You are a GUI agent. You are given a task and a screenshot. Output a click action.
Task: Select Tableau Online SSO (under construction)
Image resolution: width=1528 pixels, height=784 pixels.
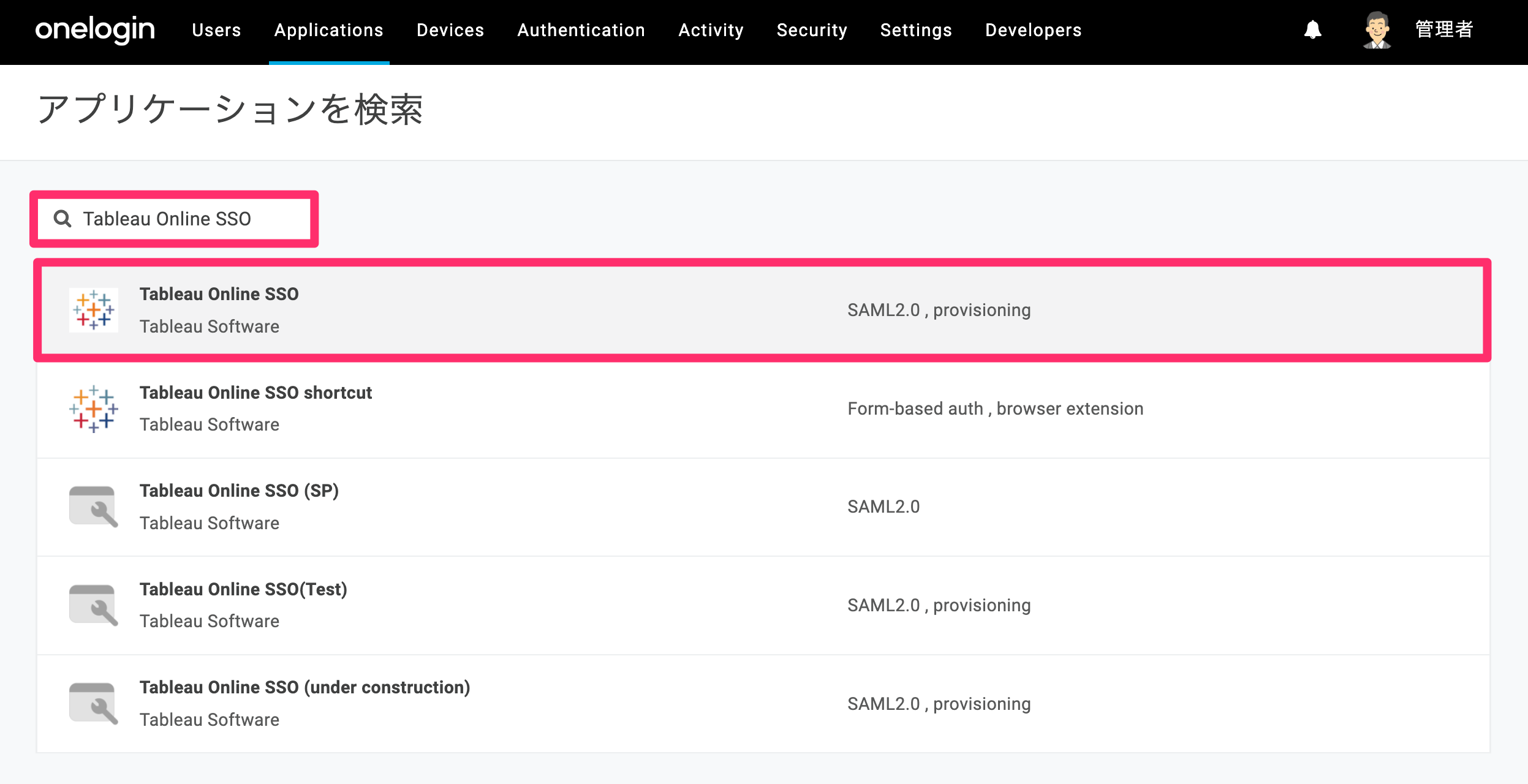[x=763, y=703]
